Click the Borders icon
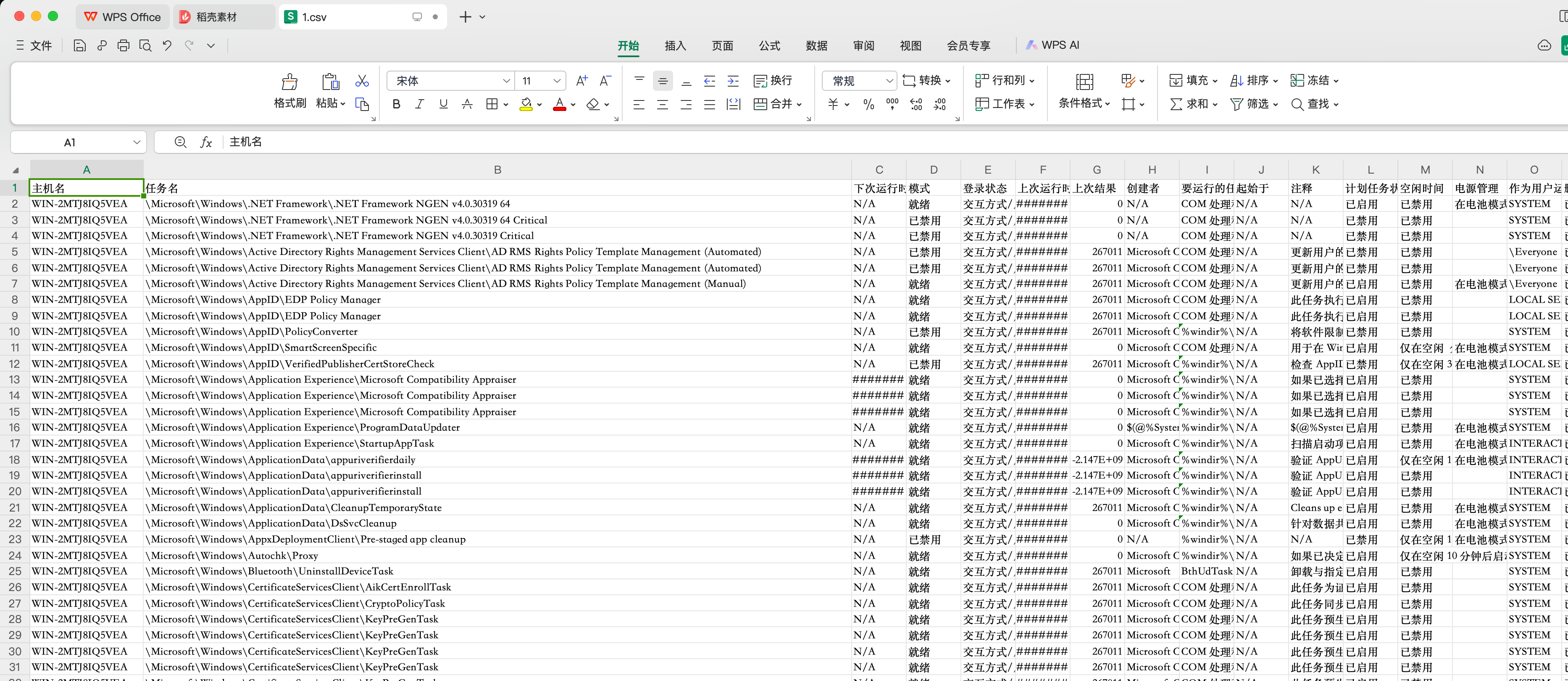 tap(492, 104)
